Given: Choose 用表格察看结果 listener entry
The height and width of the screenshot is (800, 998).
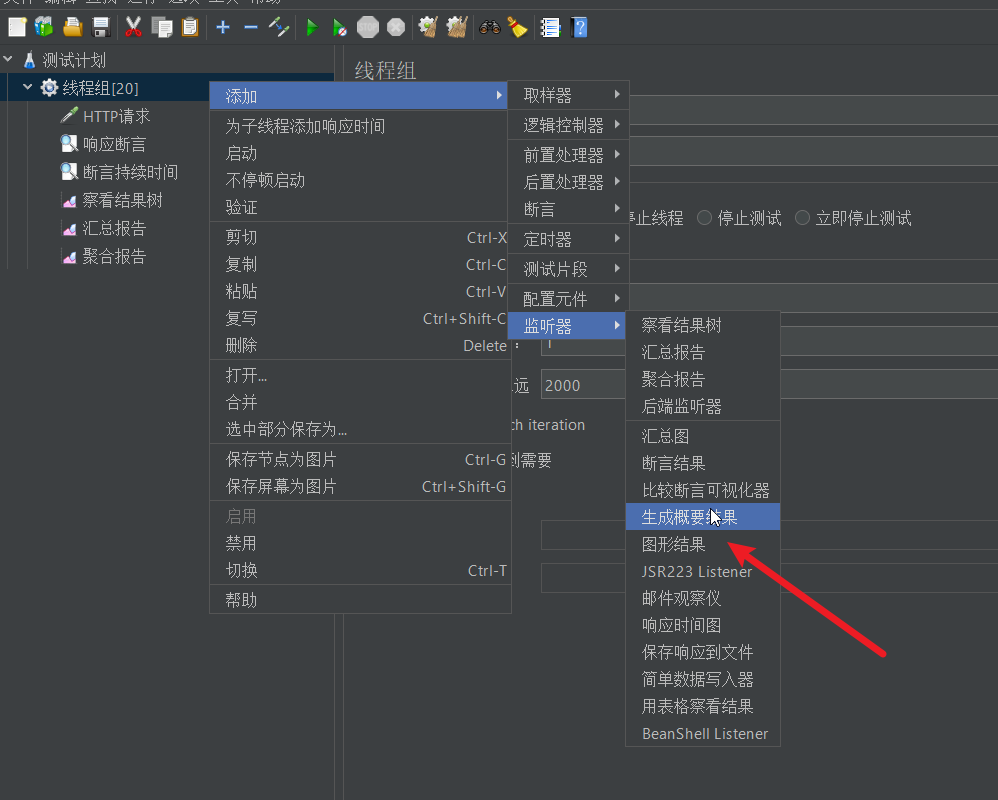Looking at the screenshot, I should pyautogui.click(x=703, y=706).
